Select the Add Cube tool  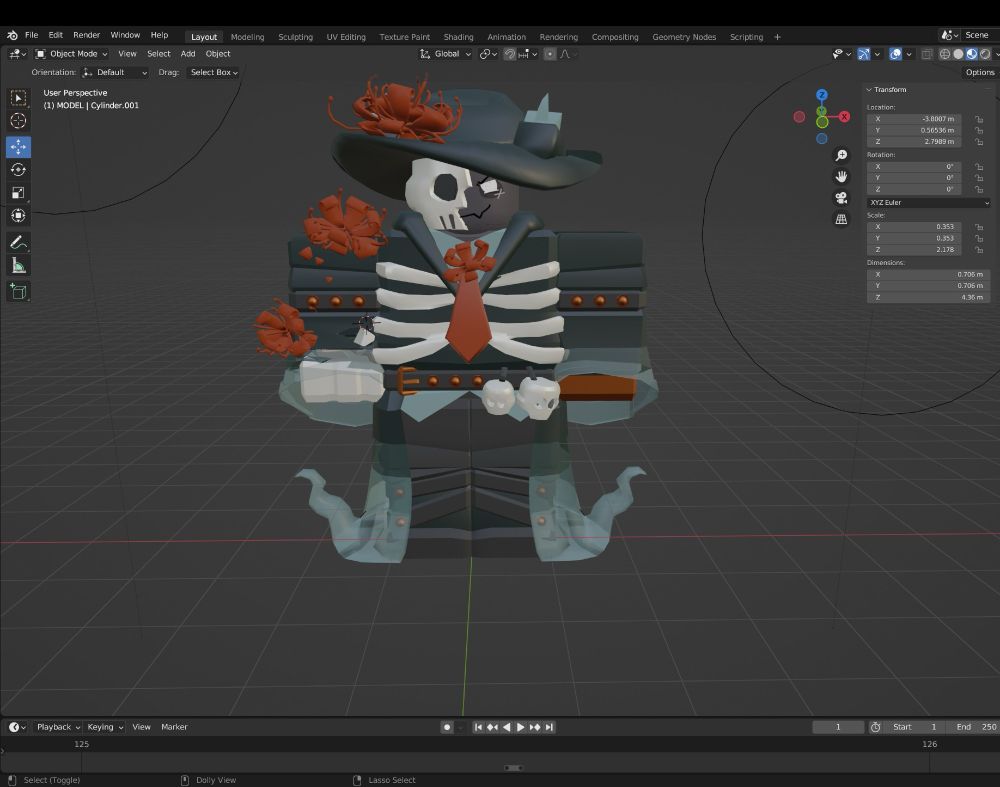click(18, 291)
